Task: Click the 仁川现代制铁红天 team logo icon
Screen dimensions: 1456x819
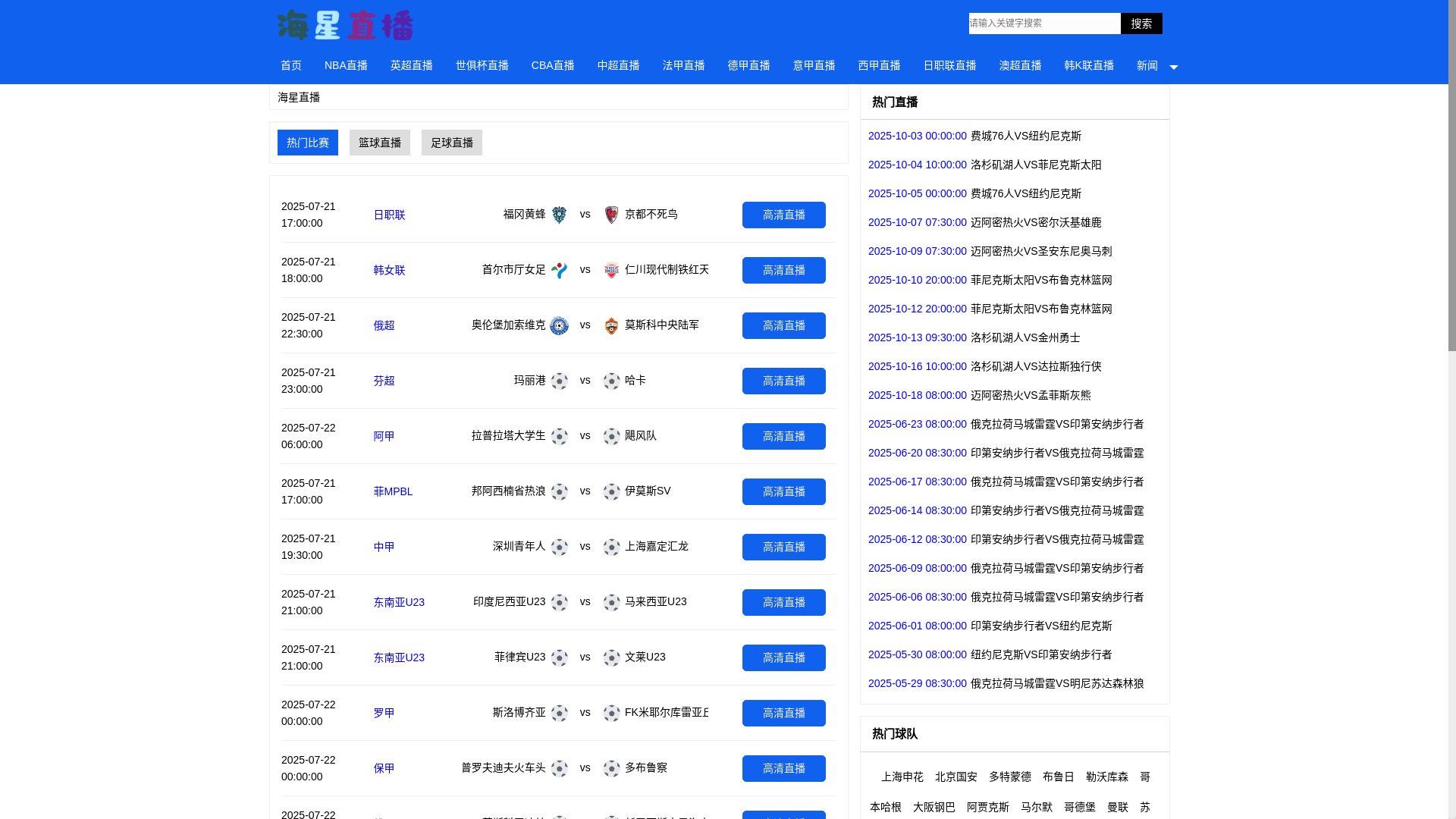Action: (611, 270)
